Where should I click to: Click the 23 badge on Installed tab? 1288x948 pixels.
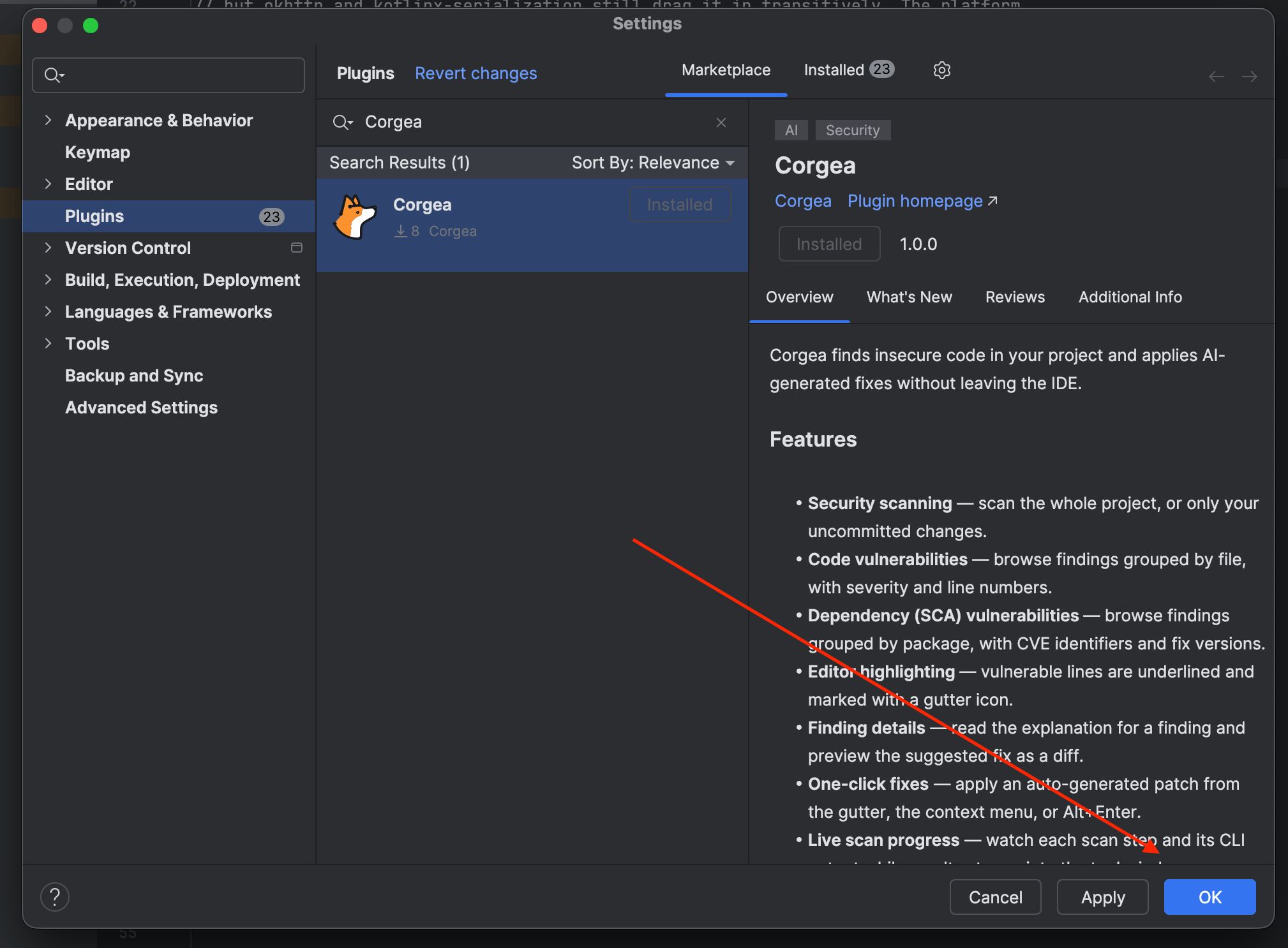(882, 69)
